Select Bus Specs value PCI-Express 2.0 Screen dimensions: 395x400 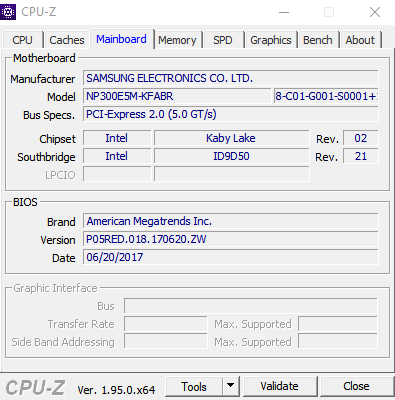tap(231, 114)
